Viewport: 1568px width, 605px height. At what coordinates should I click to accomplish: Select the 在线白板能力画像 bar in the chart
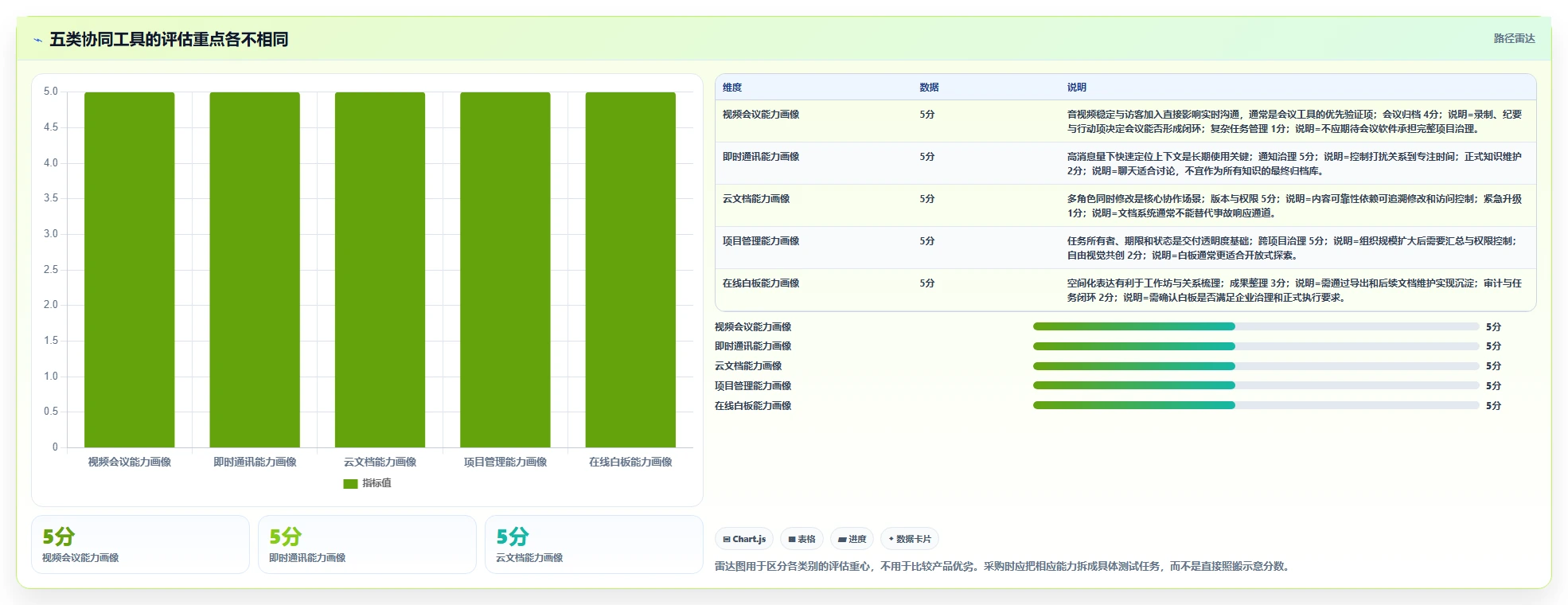point(630,270)
